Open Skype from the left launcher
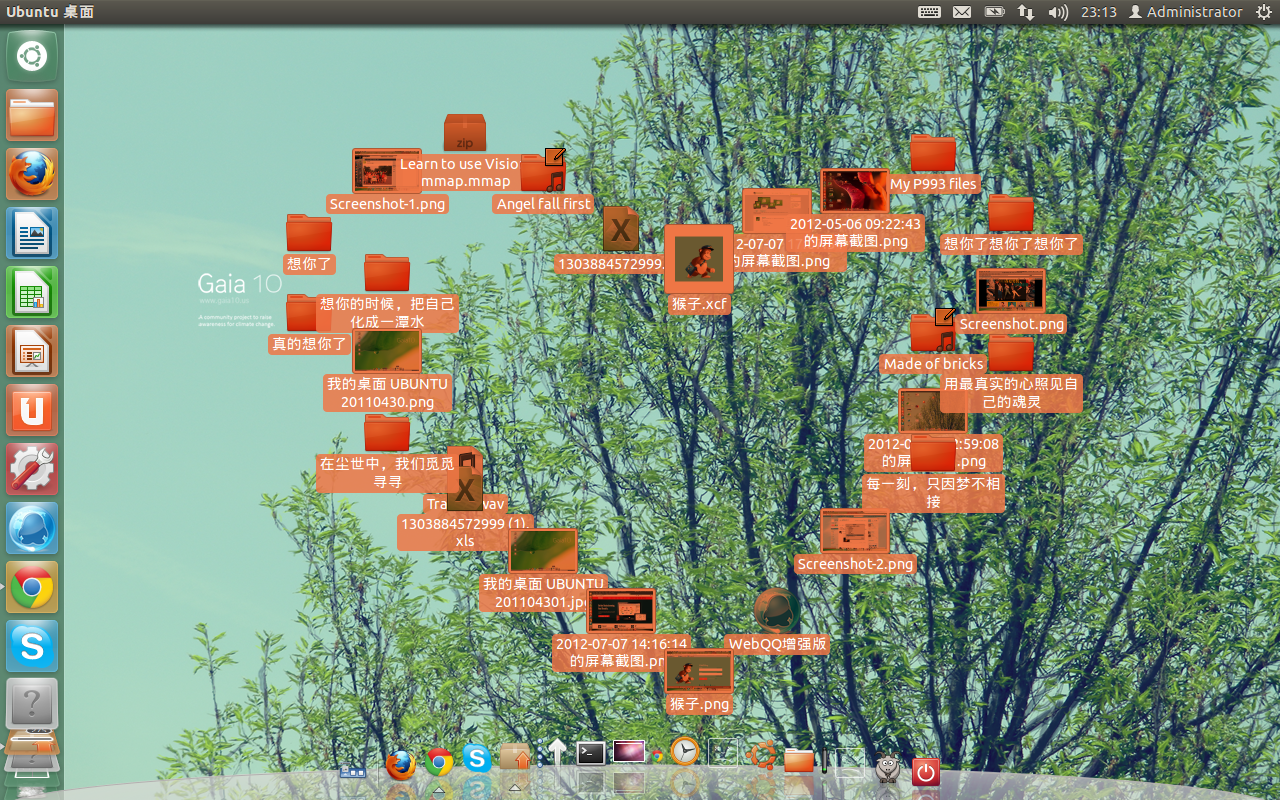The image size is (1280, 800). click(32, 646)
